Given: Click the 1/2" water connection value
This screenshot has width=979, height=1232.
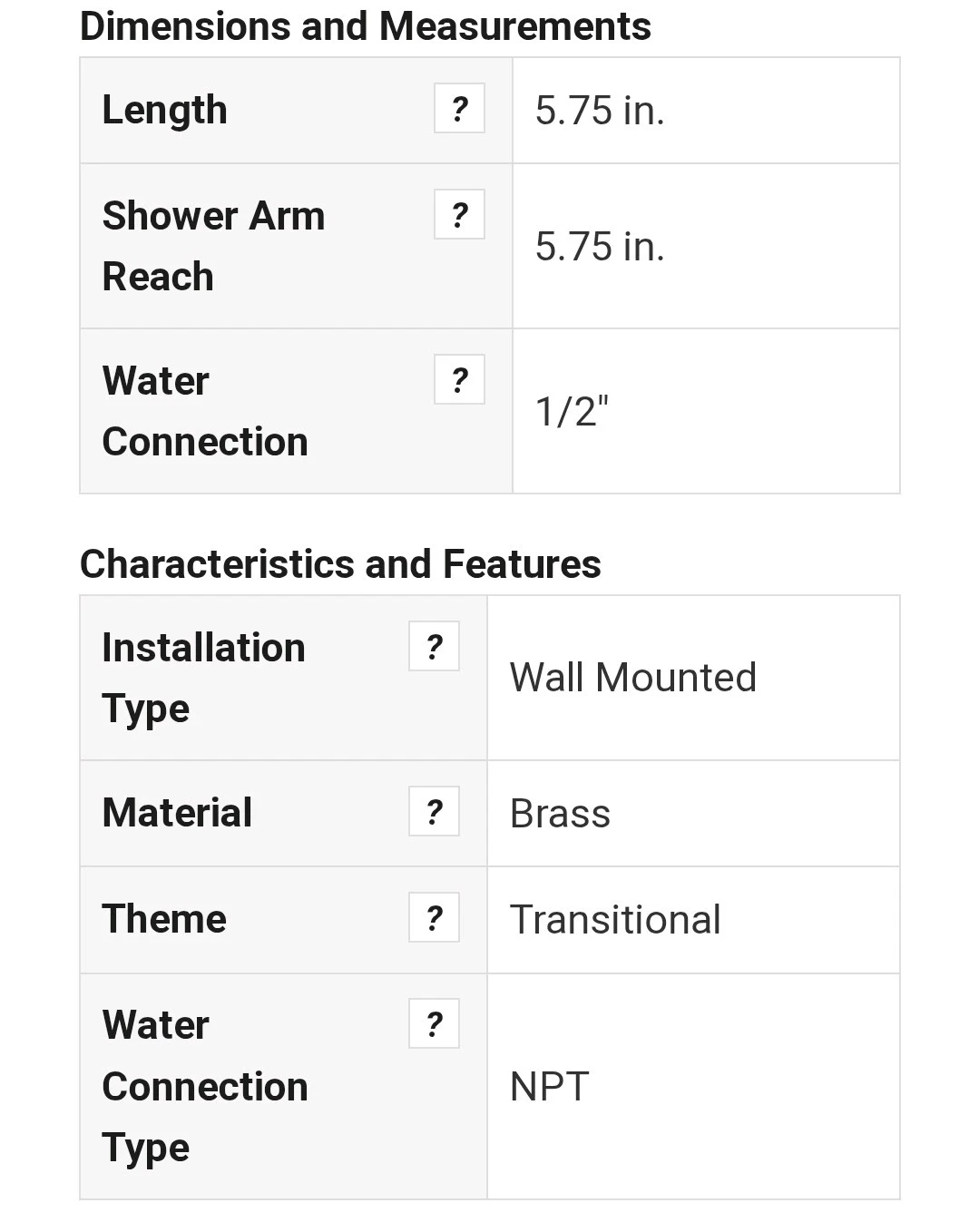Looking at the screenshot, I should [x=572, y=412].
